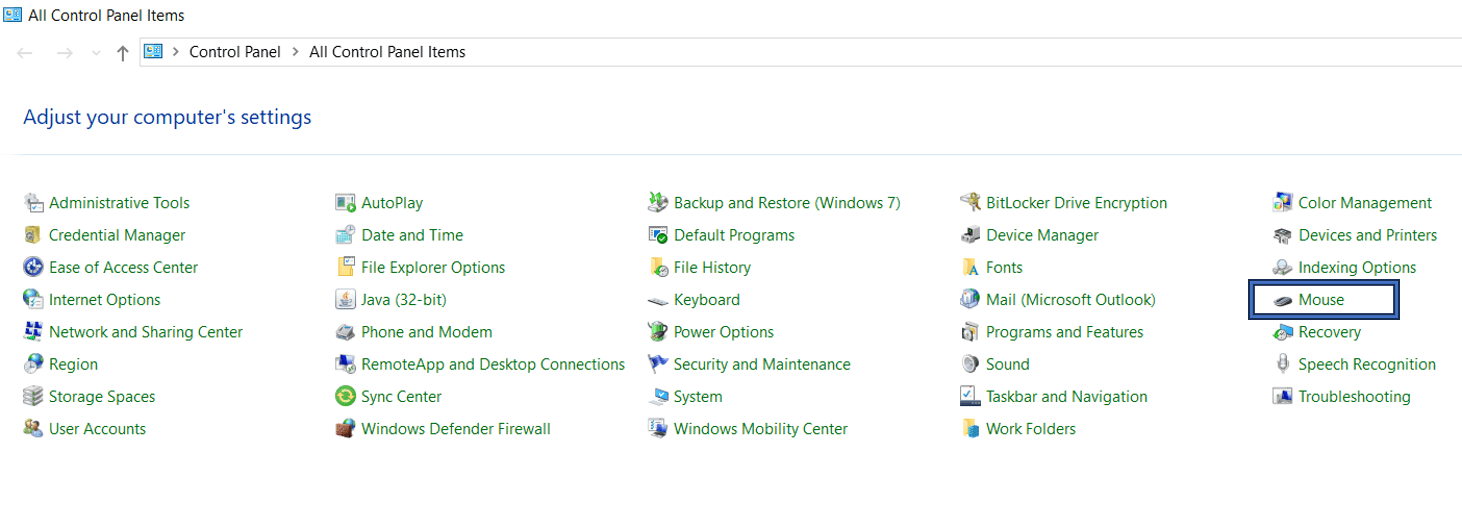The image size is (1462, 516).
Task: Open the Speech Recognition microphone icon
Action: (x=1282, y=364)
